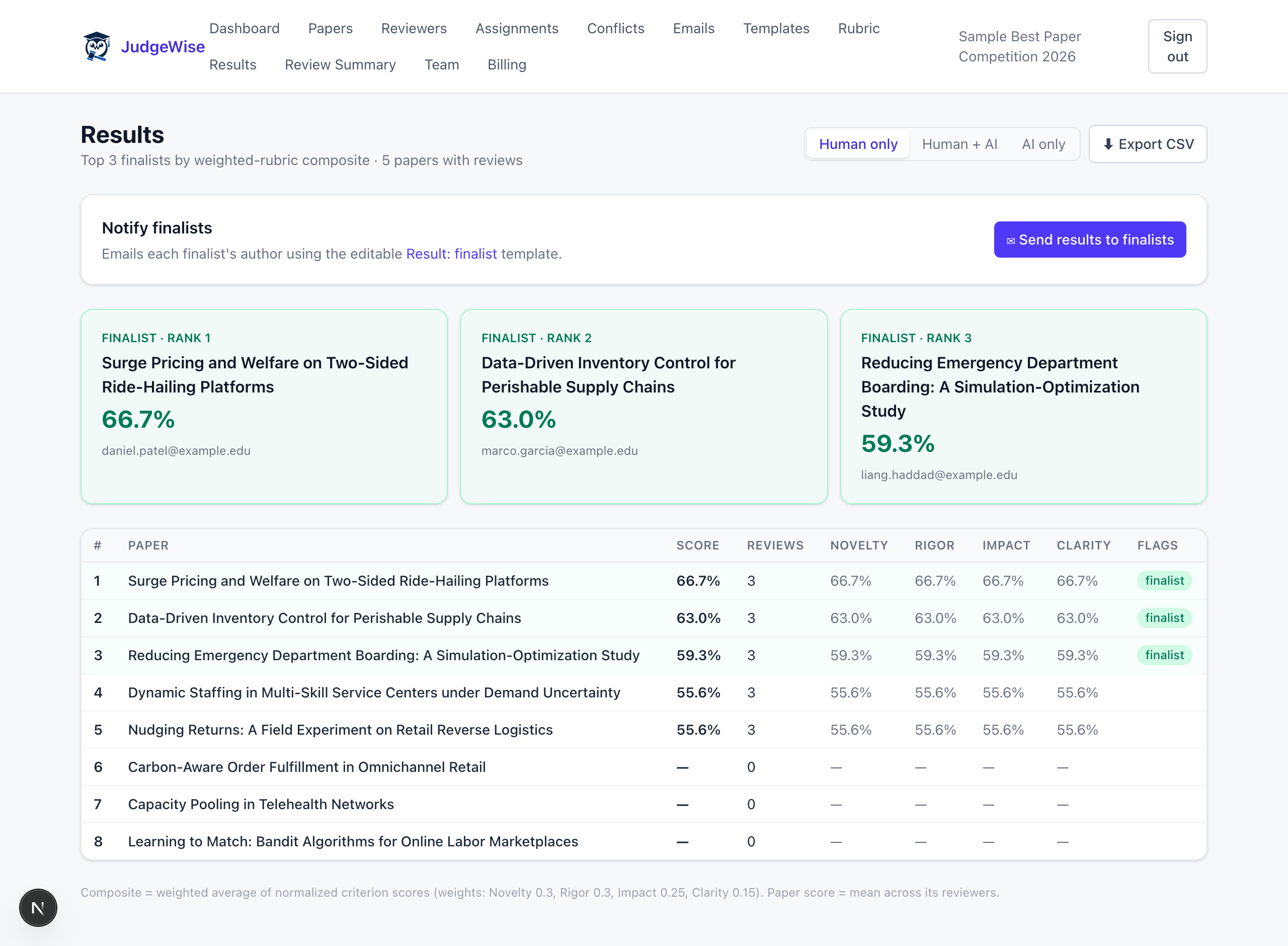
Task: Open the Billing page
Action: click(507, 65)
